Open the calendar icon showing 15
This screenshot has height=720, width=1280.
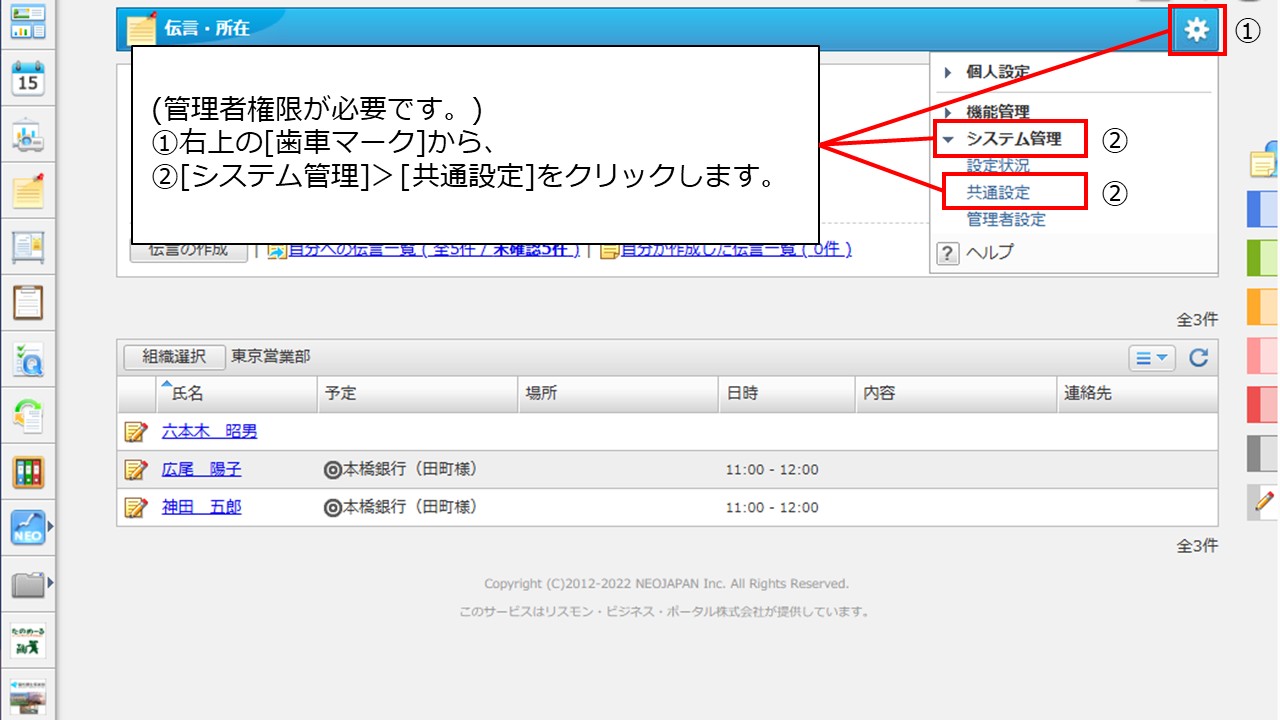pyautogui.click(x=28, y=78)
